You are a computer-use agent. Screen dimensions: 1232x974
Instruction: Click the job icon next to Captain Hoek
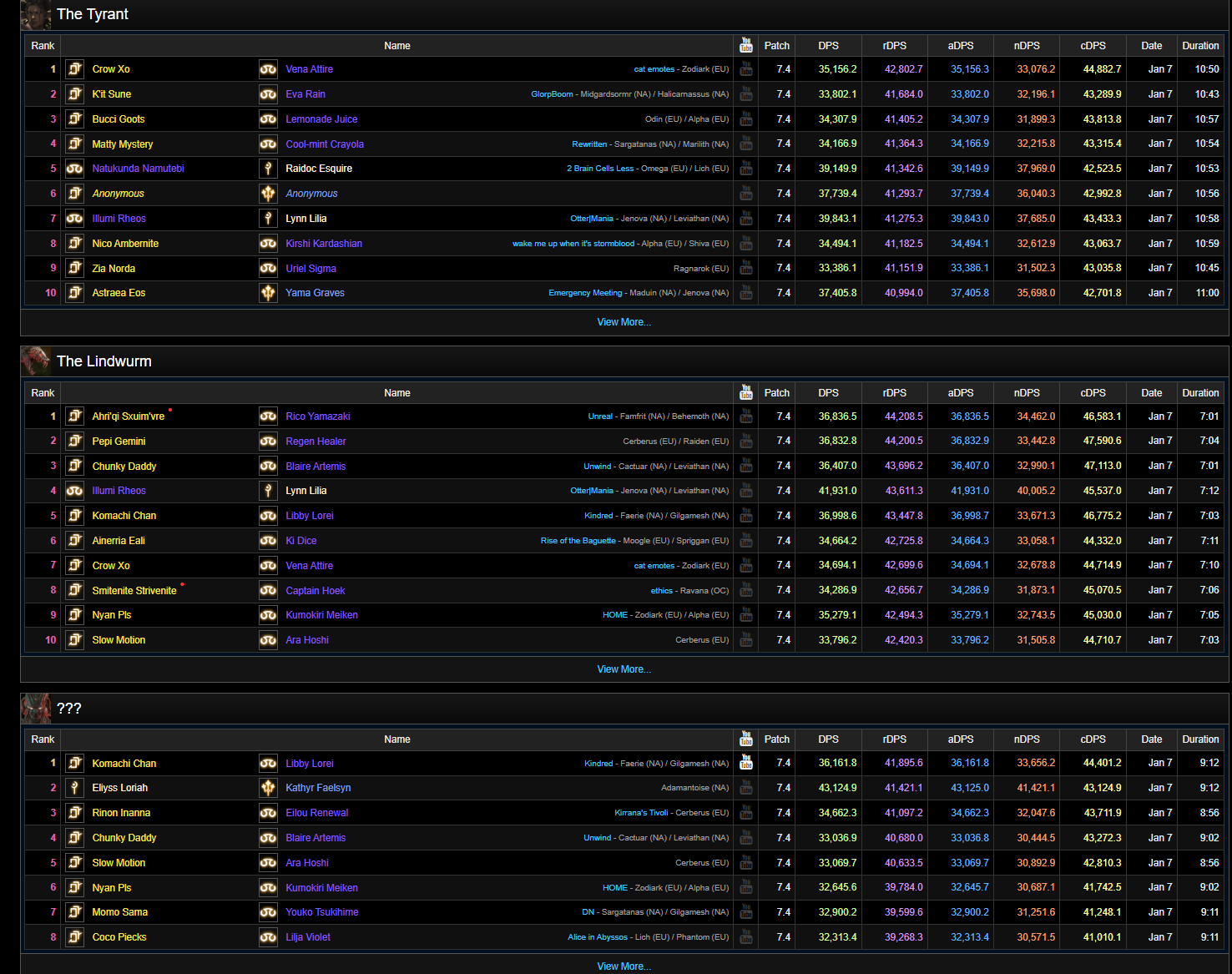pos(268,591)
